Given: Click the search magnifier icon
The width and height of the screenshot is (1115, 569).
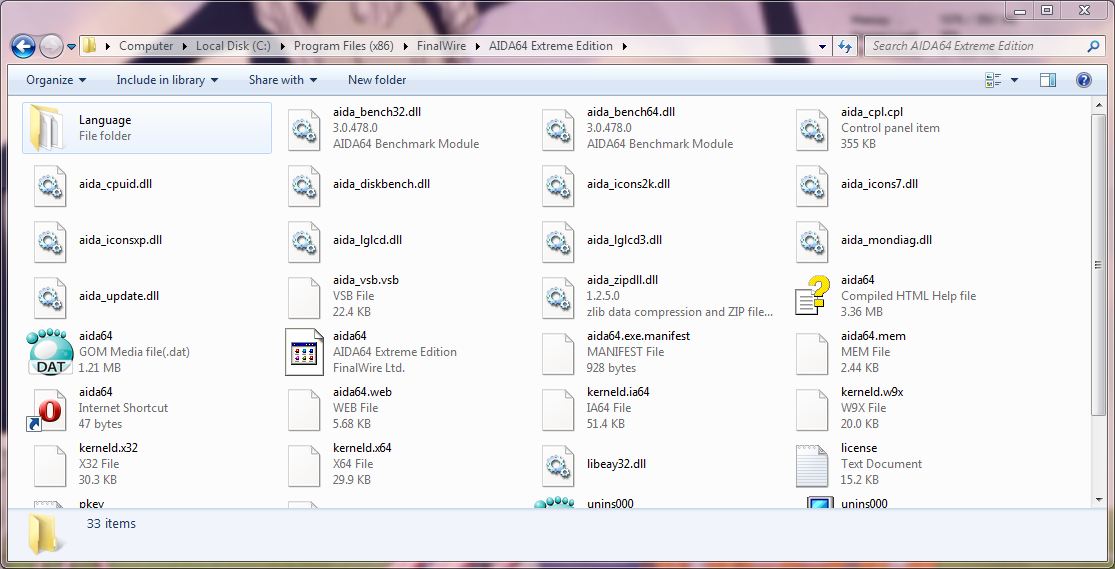Looking at the screenshot, I should tap(1093, 46).
